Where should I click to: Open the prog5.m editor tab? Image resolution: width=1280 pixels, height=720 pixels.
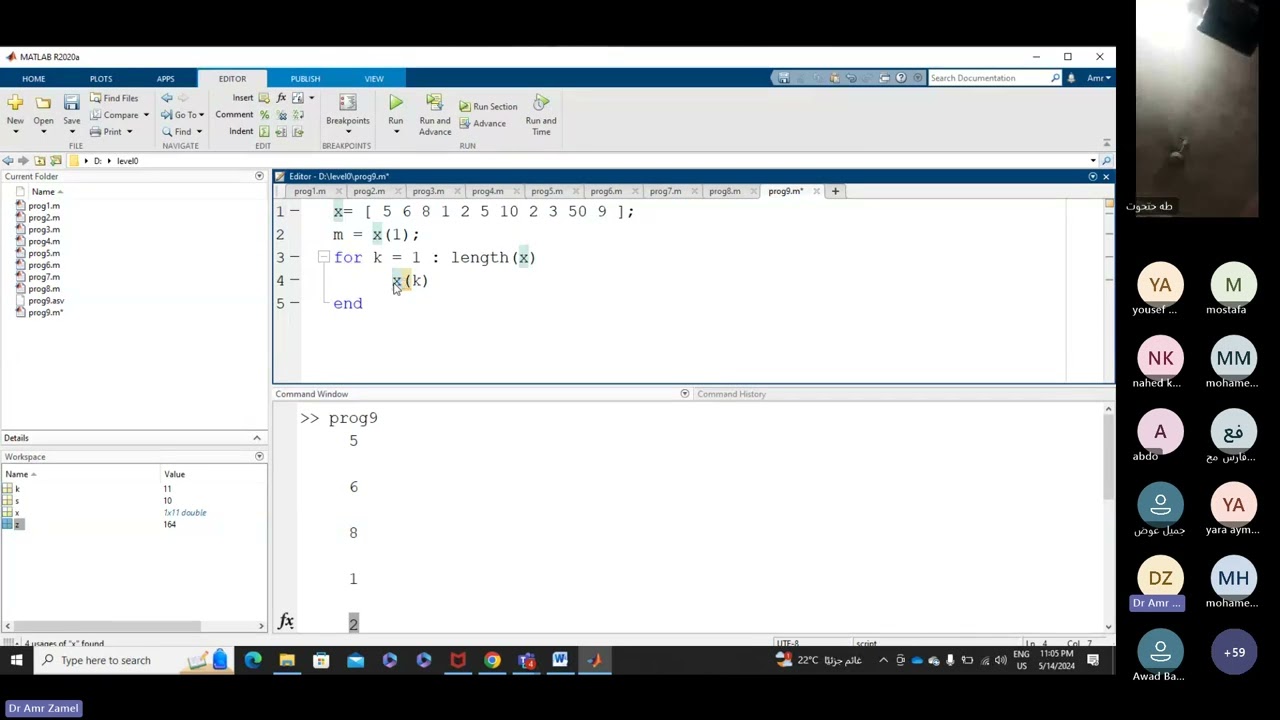pyautogui.click(x=547, y=191)
